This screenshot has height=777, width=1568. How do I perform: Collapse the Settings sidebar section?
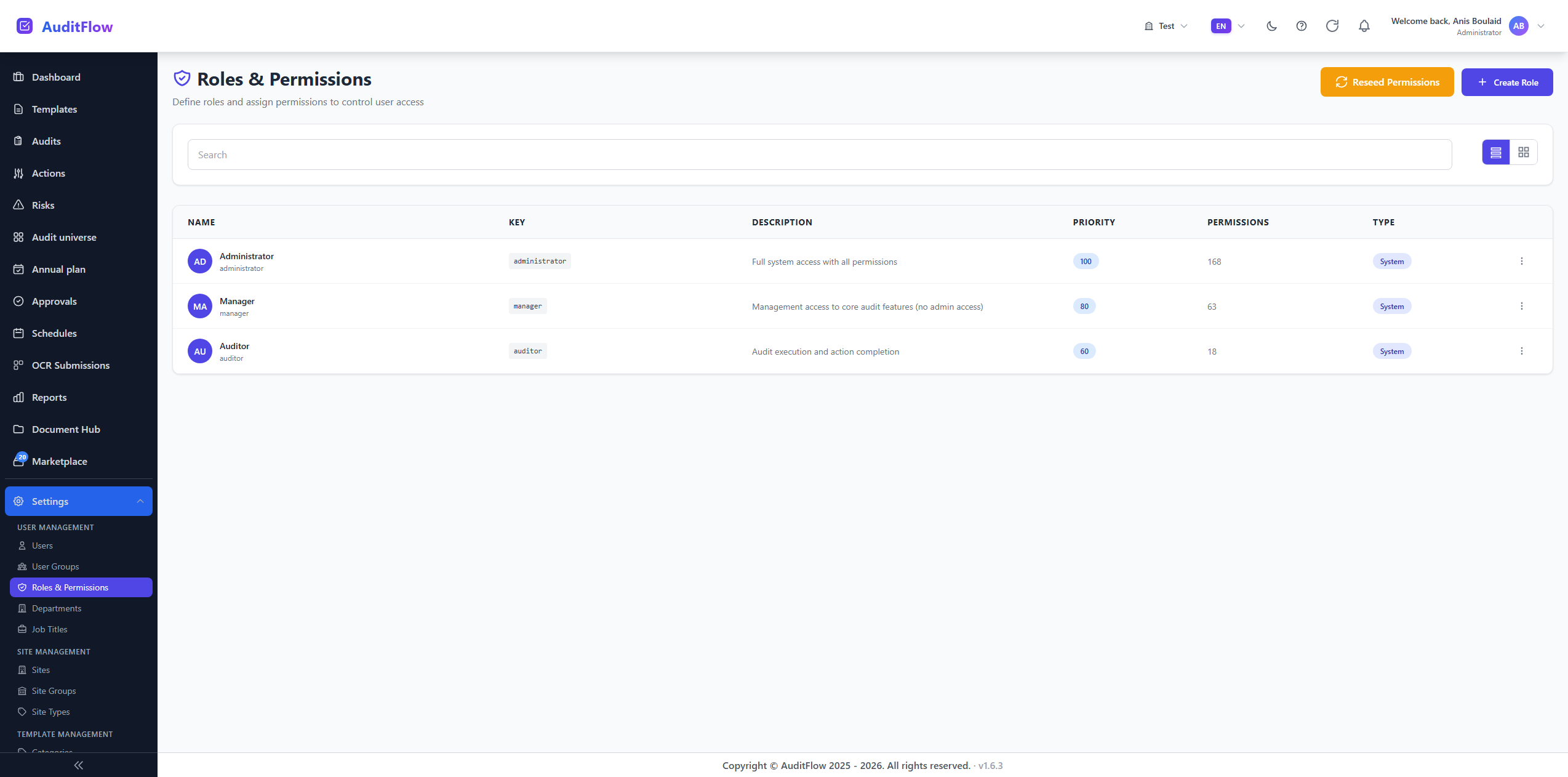tap(79, 501)
